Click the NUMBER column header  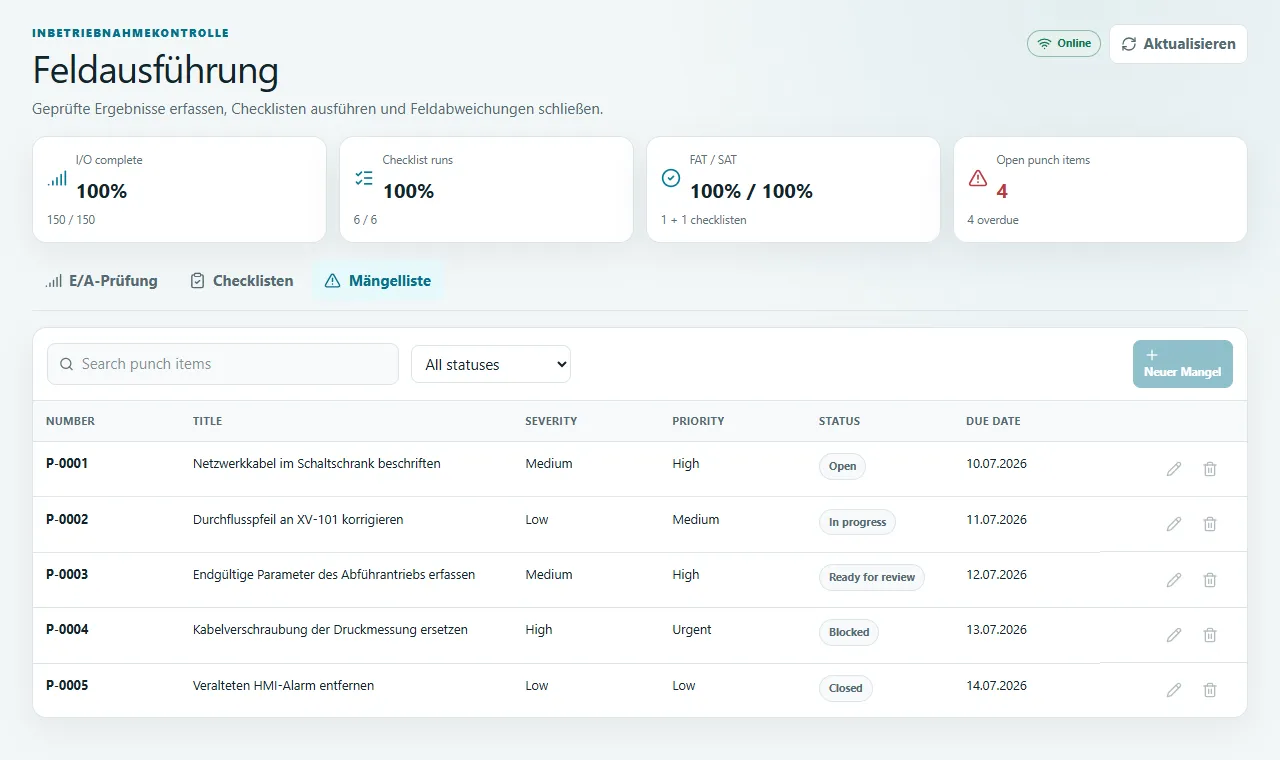coord(70,421)
